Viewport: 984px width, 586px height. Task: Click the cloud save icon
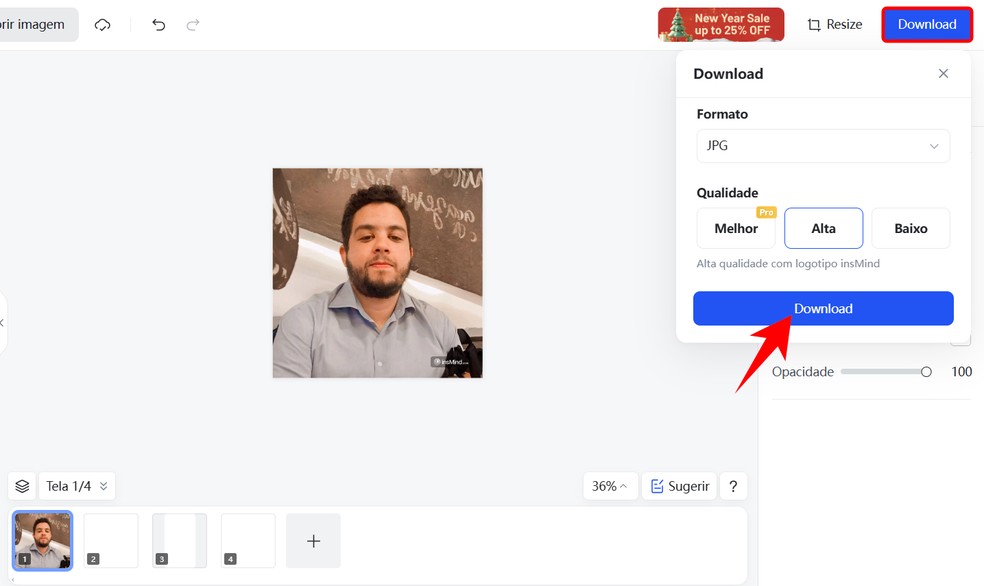pyautogui.click(x=102, y=24)
